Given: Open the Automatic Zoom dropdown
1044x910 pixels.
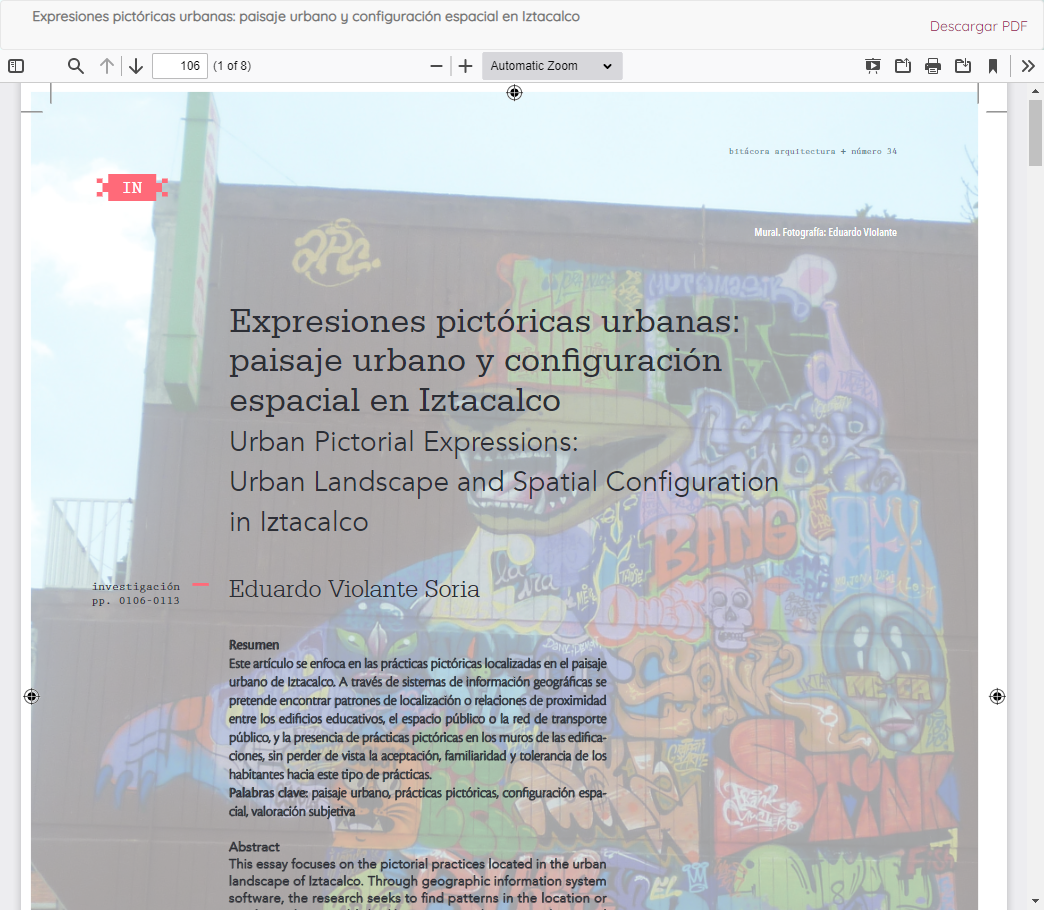Looking at the screenshot, I should click(552, 66).
